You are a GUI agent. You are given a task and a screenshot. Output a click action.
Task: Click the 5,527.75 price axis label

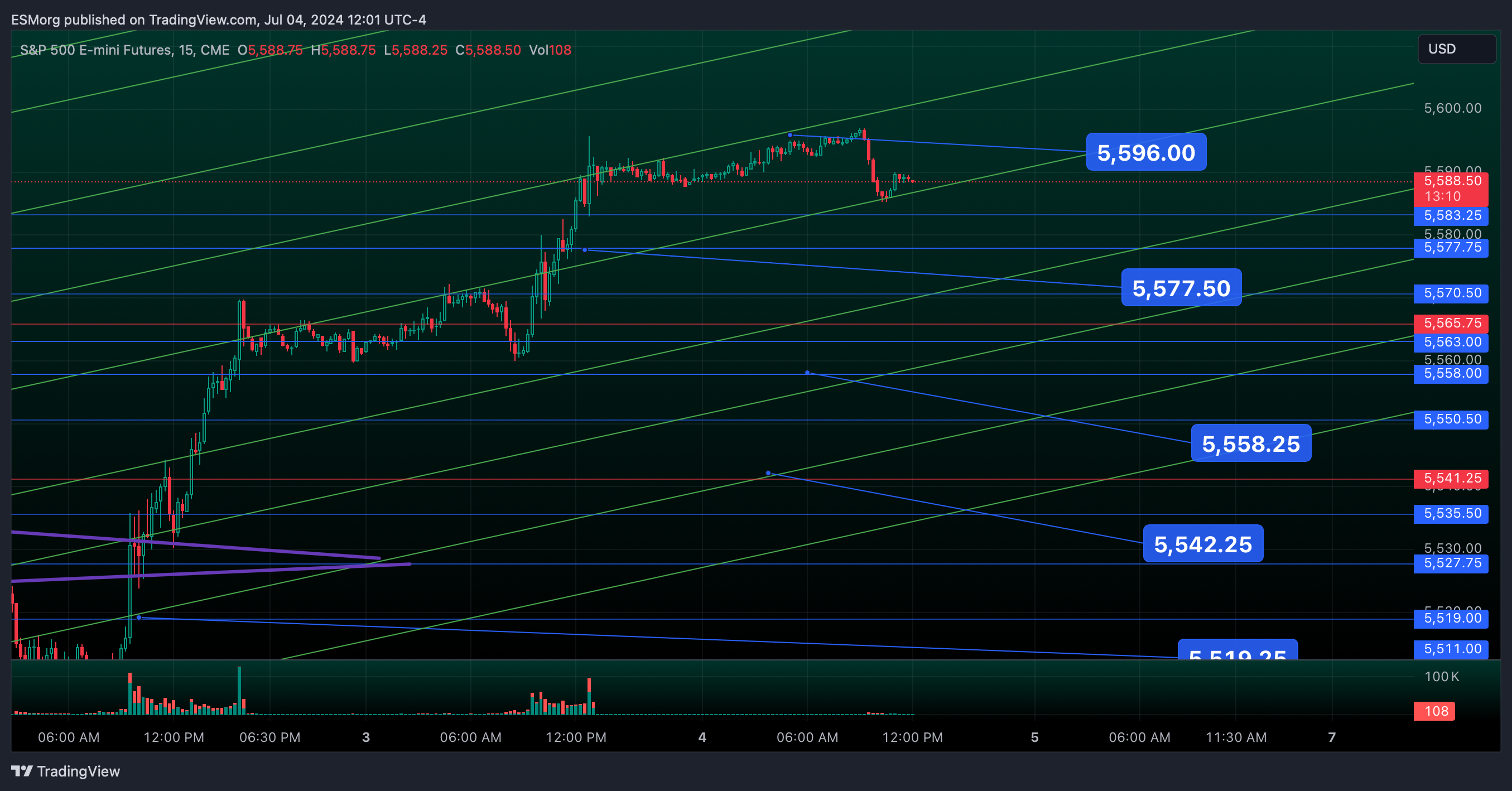click(1451, 563)
